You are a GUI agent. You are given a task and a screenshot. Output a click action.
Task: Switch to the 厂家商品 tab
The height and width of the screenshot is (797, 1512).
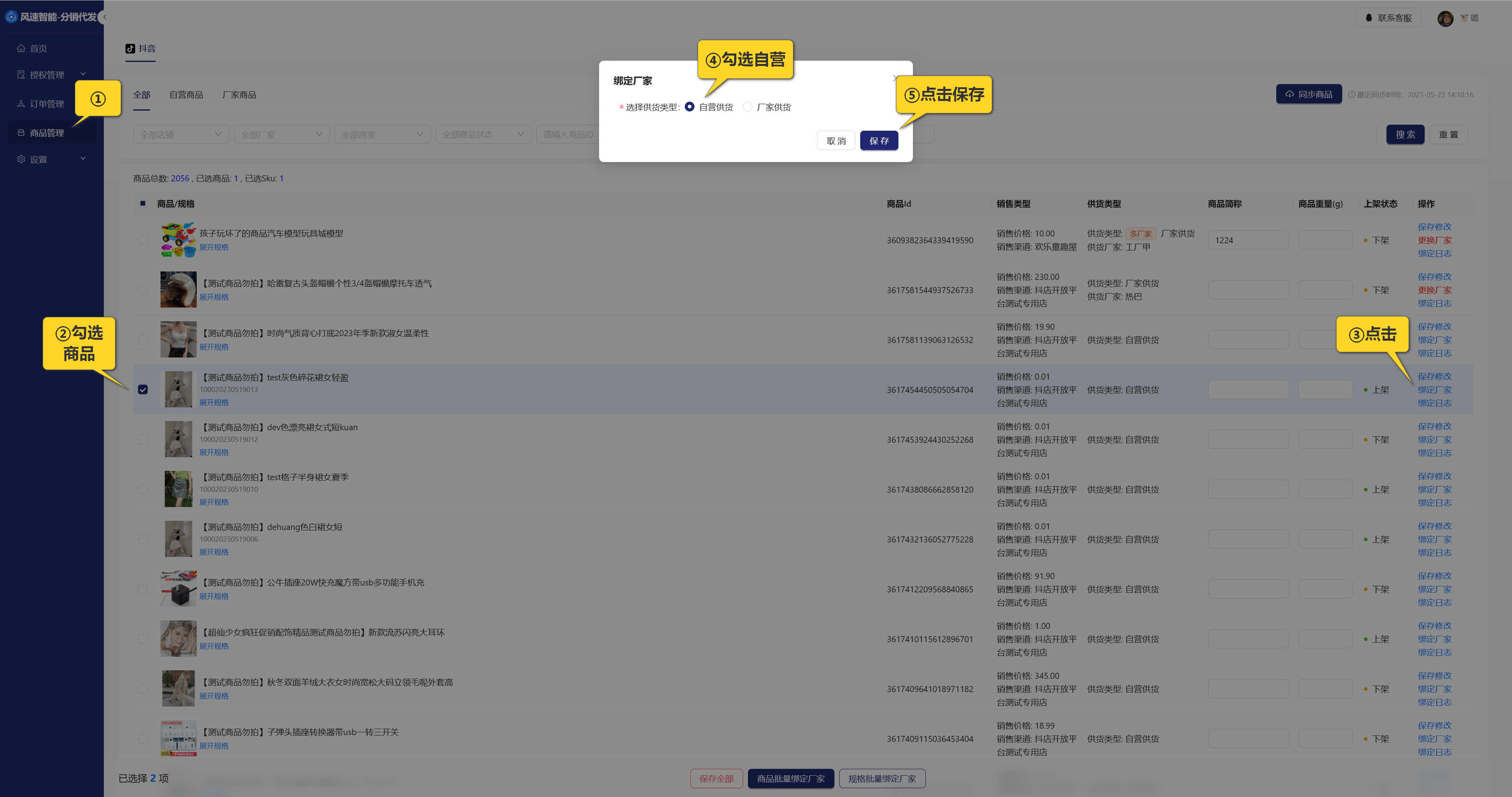[x=239, y=94]
